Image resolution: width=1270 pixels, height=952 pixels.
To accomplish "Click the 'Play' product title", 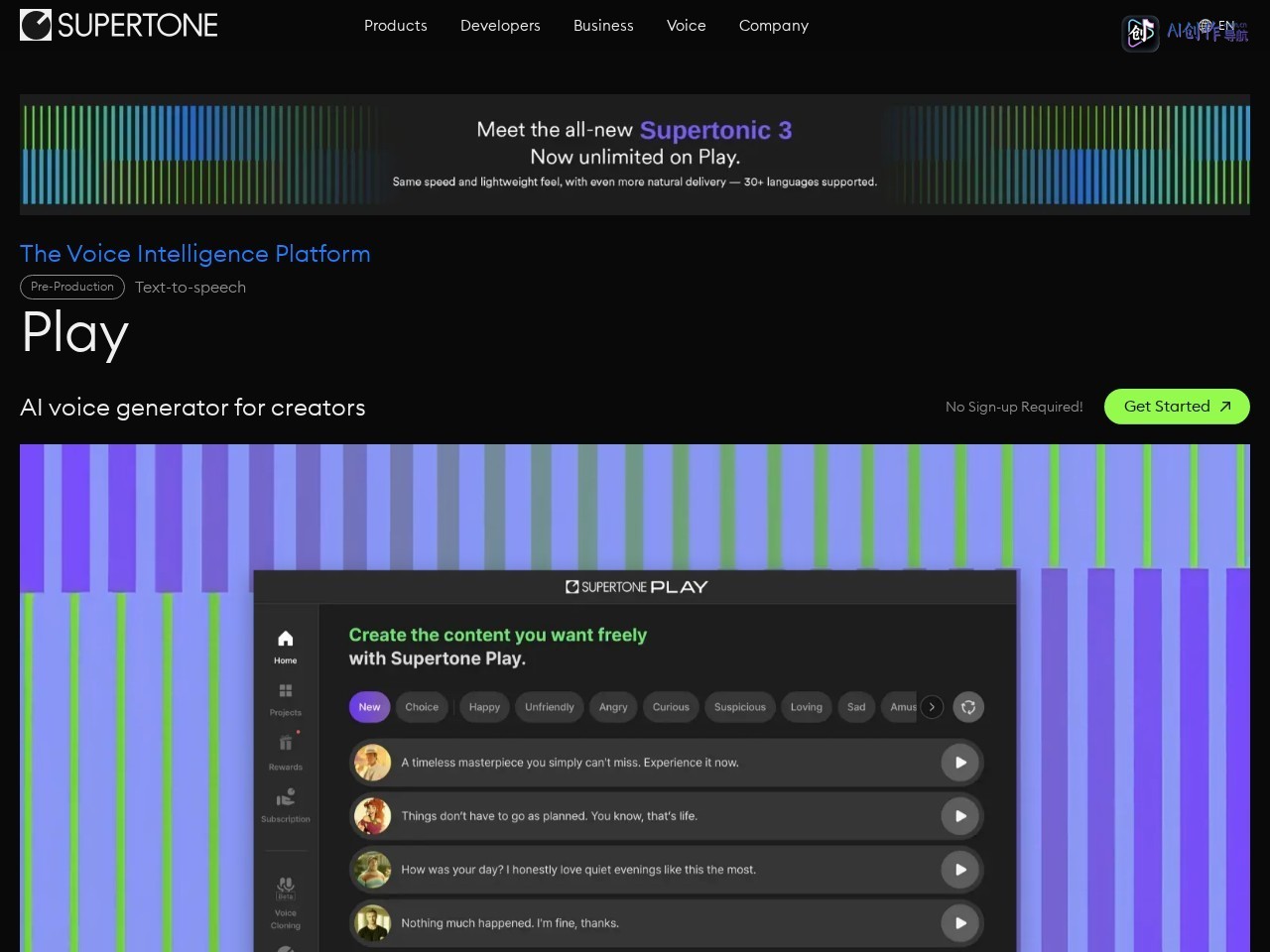I will [x=75, y=334].
